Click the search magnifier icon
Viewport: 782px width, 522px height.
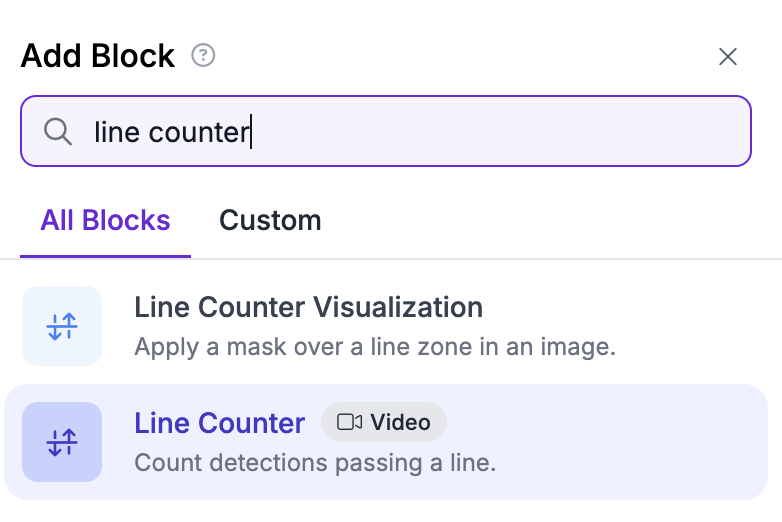58,132
